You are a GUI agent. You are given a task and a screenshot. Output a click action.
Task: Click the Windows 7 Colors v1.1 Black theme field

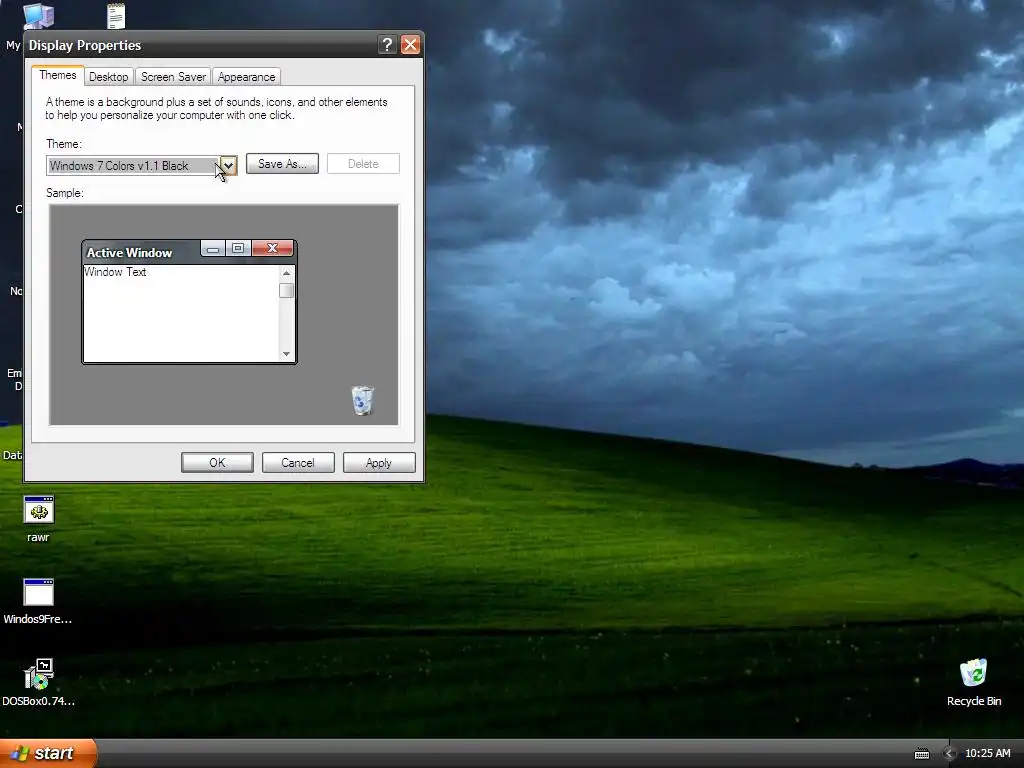(142, 165)
